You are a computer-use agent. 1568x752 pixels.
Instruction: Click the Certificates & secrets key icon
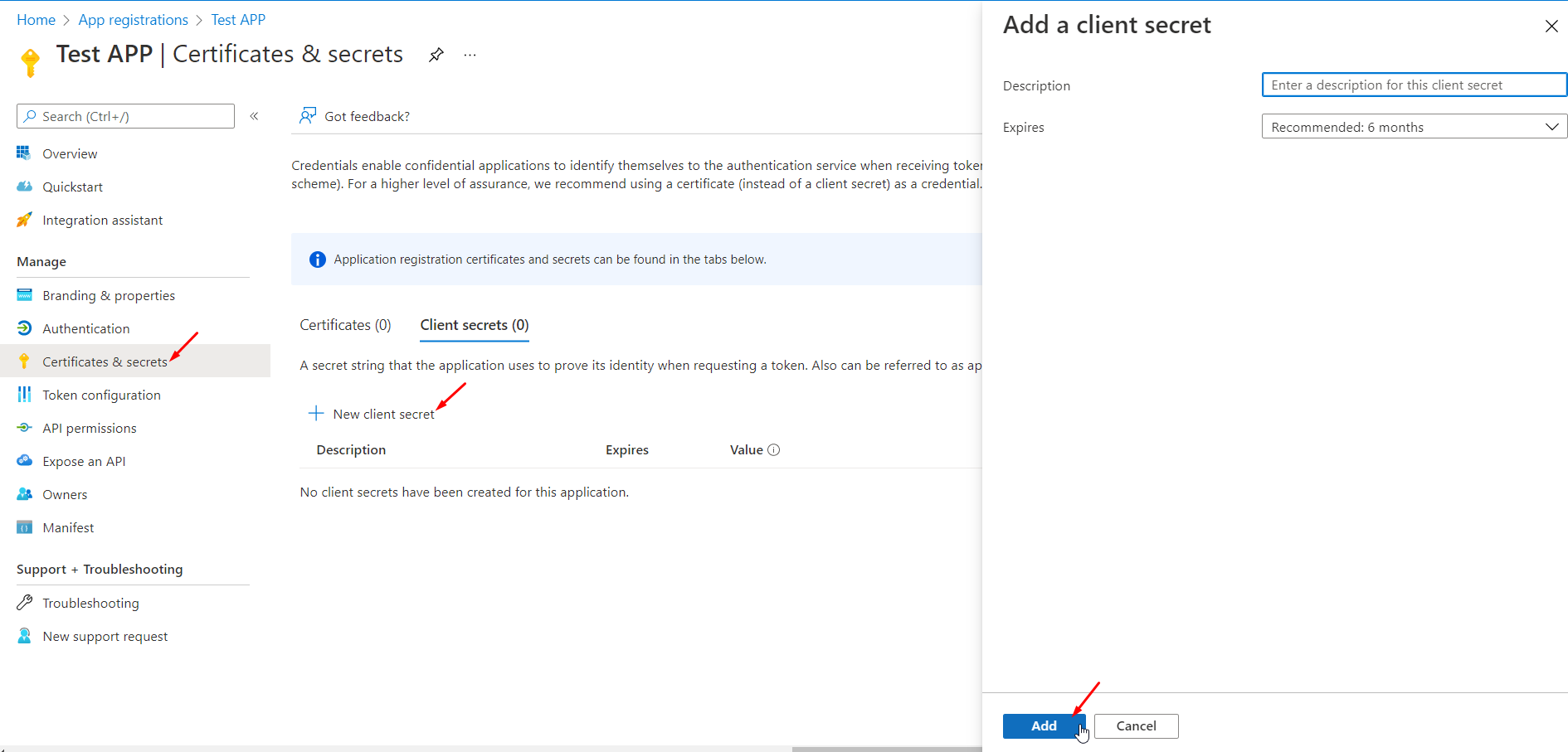coord(24,361)
